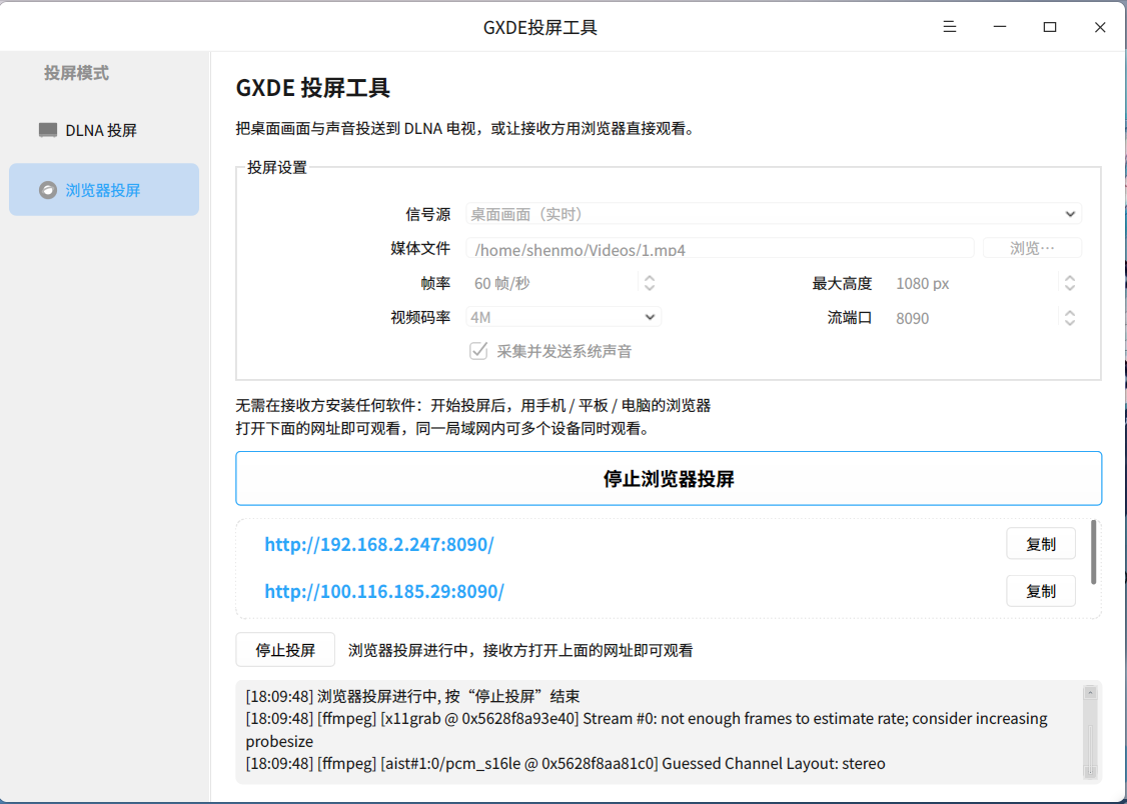
Task: Click the 停止投屏 button
Action: point(285,650)
